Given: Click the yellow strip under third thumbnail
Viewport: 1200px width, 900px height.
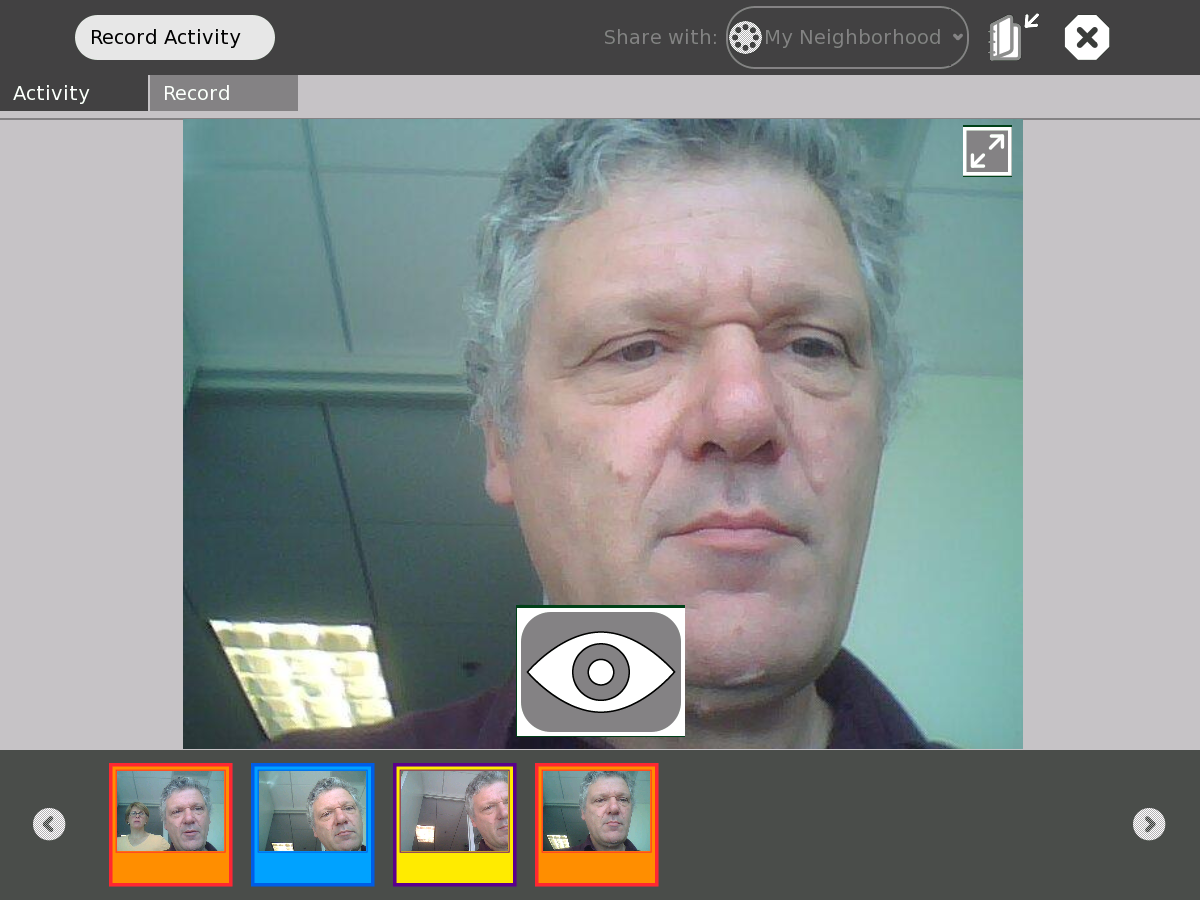Looking at the screenshot, I should point(455,868).
